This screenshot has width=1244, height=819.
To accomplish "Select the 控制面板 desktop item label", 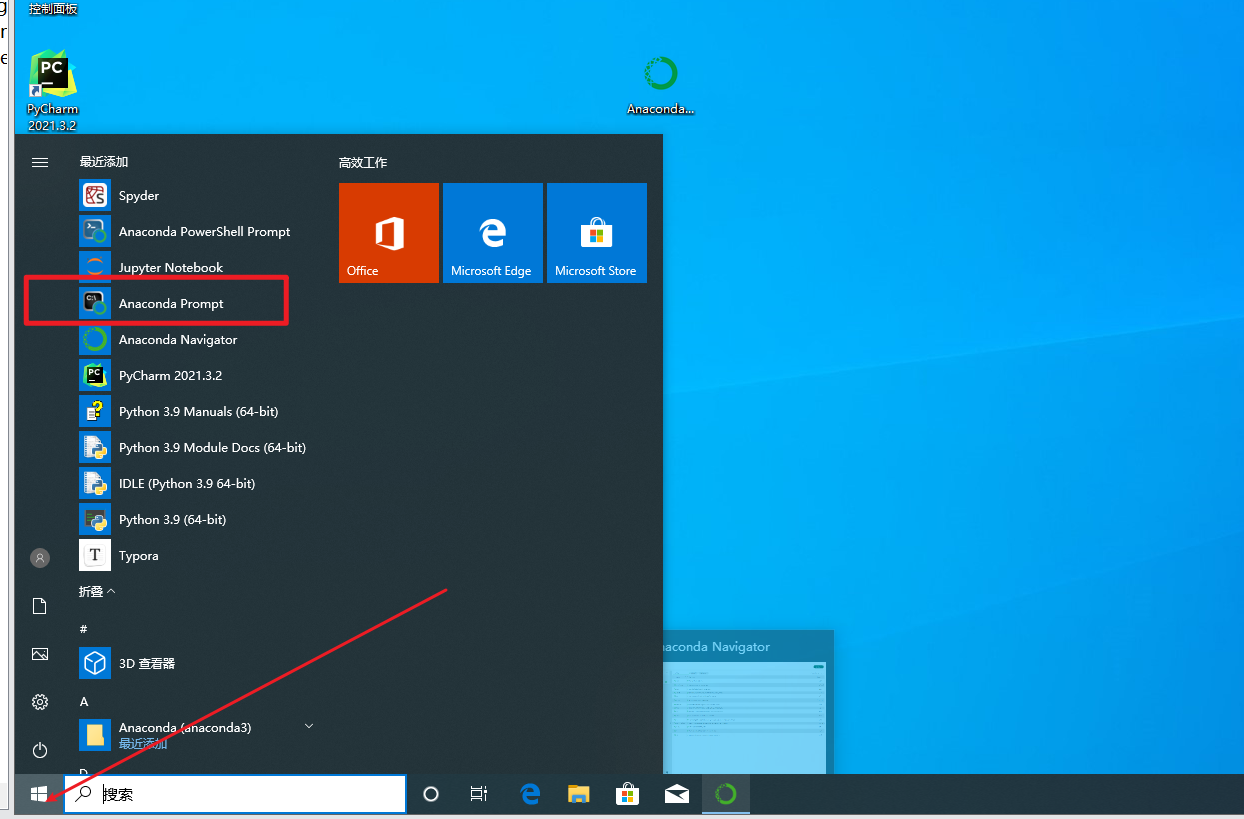I will point(53,8).
